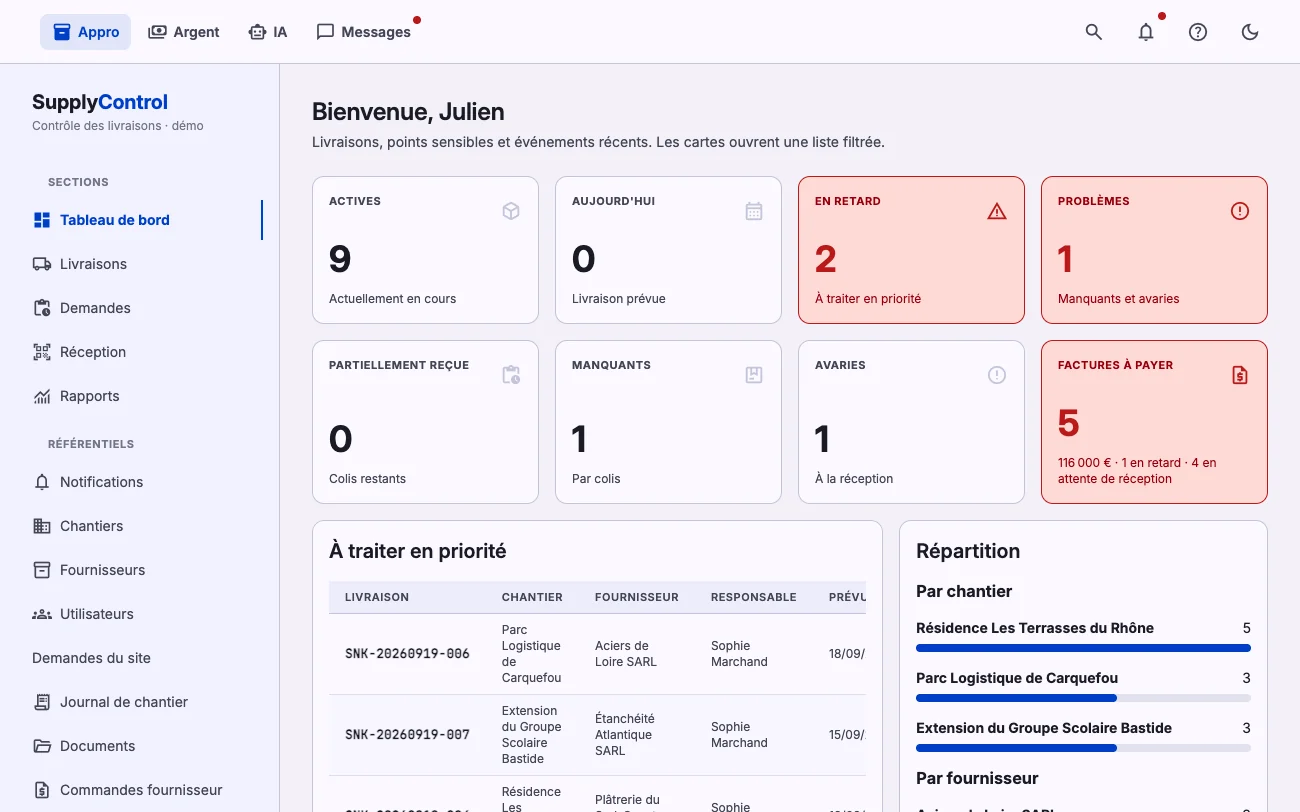The width and height of the screenshot is (1300, 812).
Task: Open the Rapports section link
Action: 140,396
